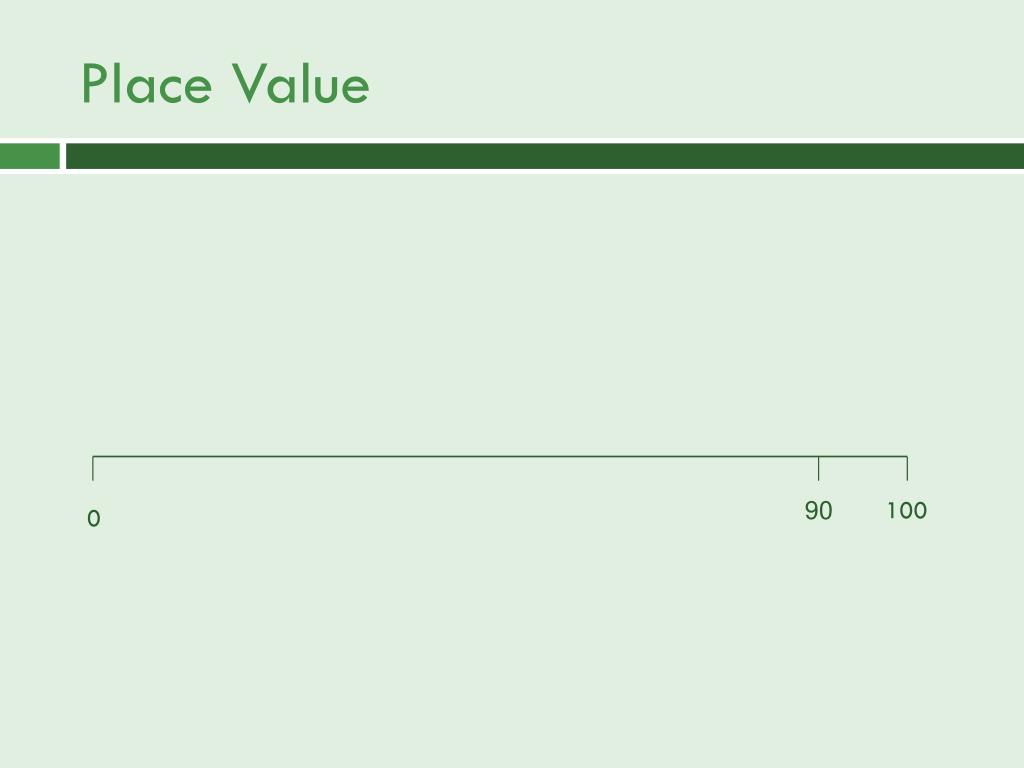The image size is (1024, 768).
Task: Click the word "Value" in the title
Action: click(x=301, y=83)
